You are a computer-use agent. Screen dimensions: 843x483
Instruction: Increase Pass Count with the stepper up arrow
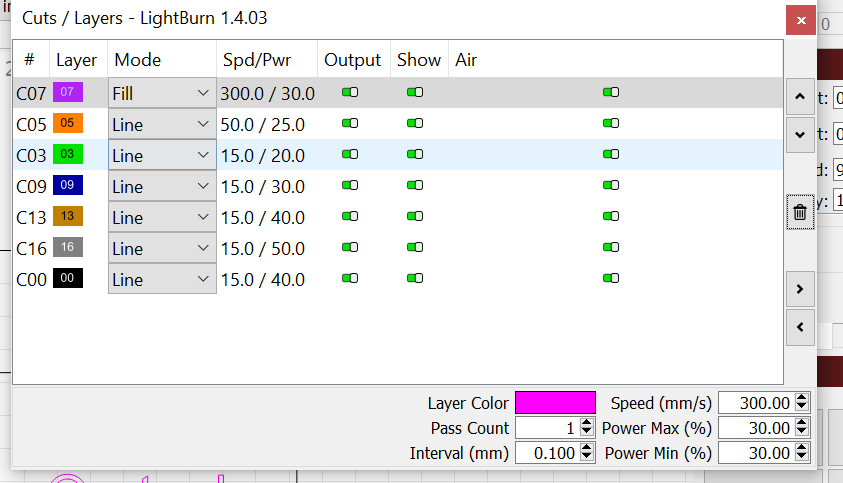(x=587, y=423)
